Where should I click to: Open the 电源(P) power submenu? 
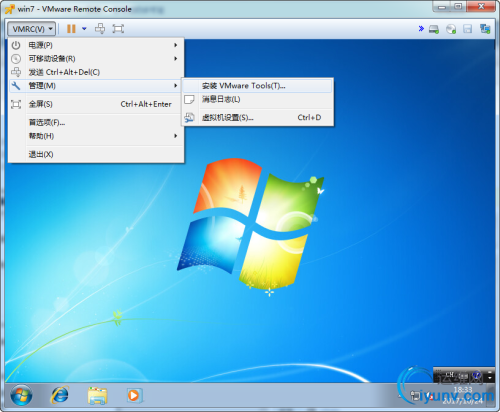[x=96, y=45]
